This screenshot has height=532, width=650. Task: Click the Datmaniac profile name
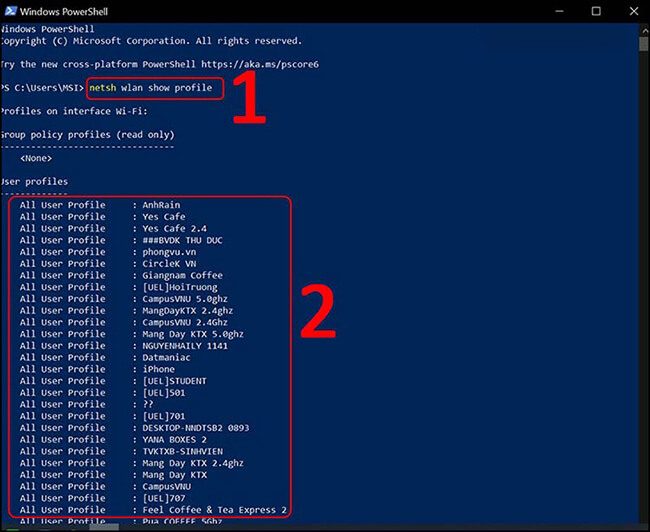(x=166, y=357)
